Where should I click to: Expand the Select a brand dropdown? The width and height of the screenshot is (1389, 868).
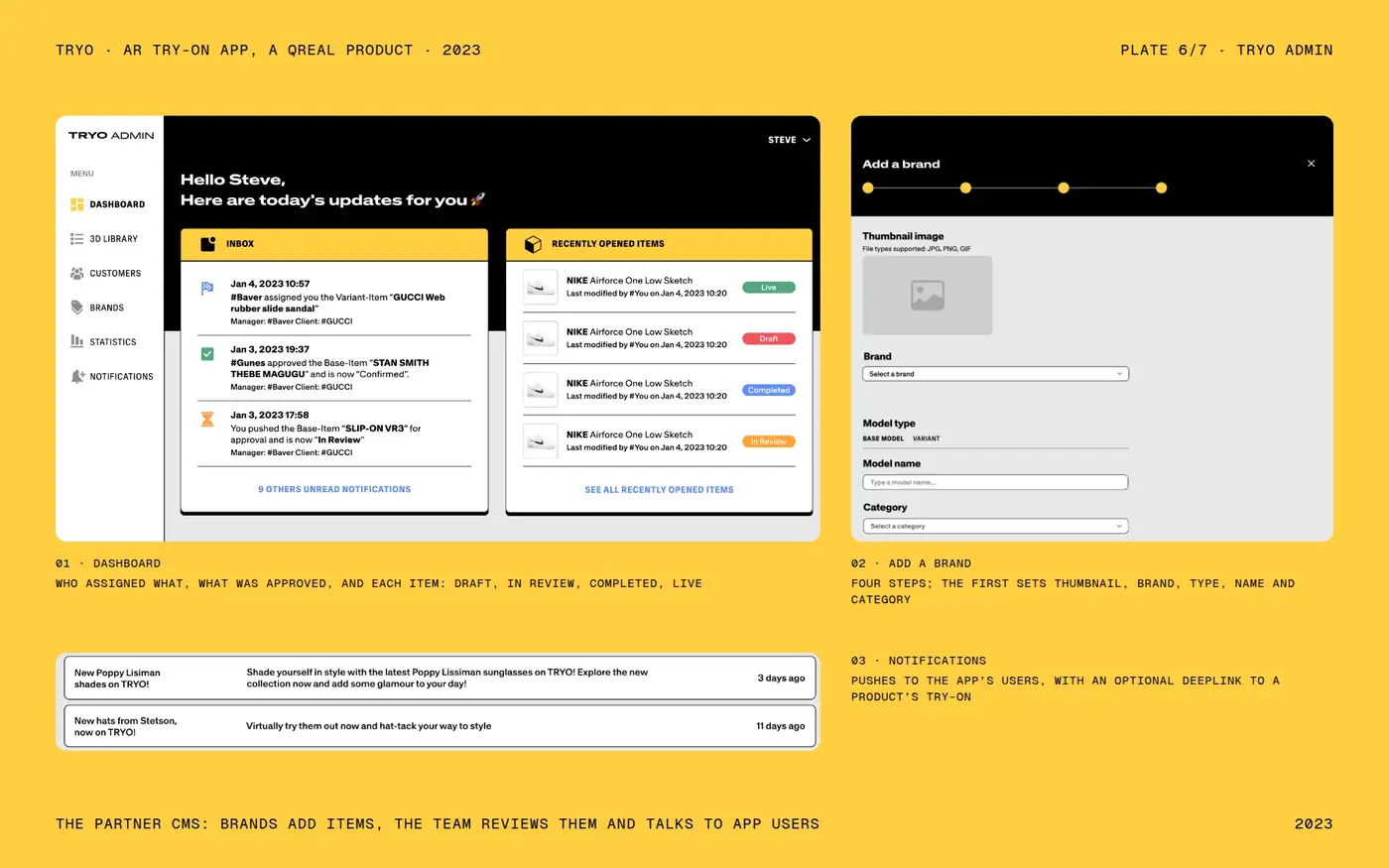[995, 374]
